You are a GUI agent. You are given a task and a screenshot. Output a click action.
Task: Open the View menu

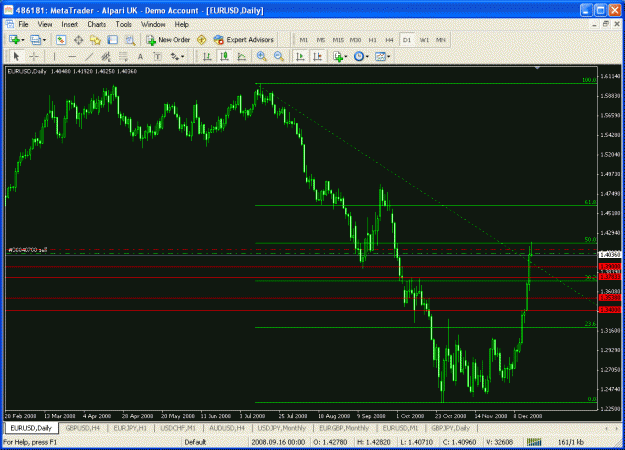45,24
